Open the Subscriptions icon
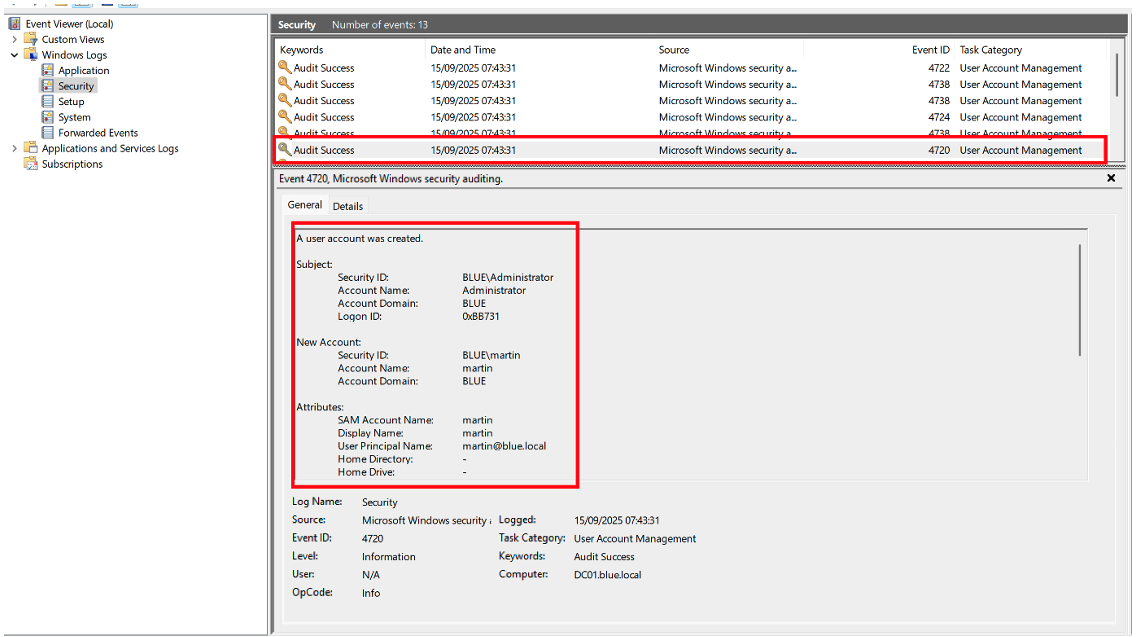Screen dimensions: 1138x637 click(31, 164)
